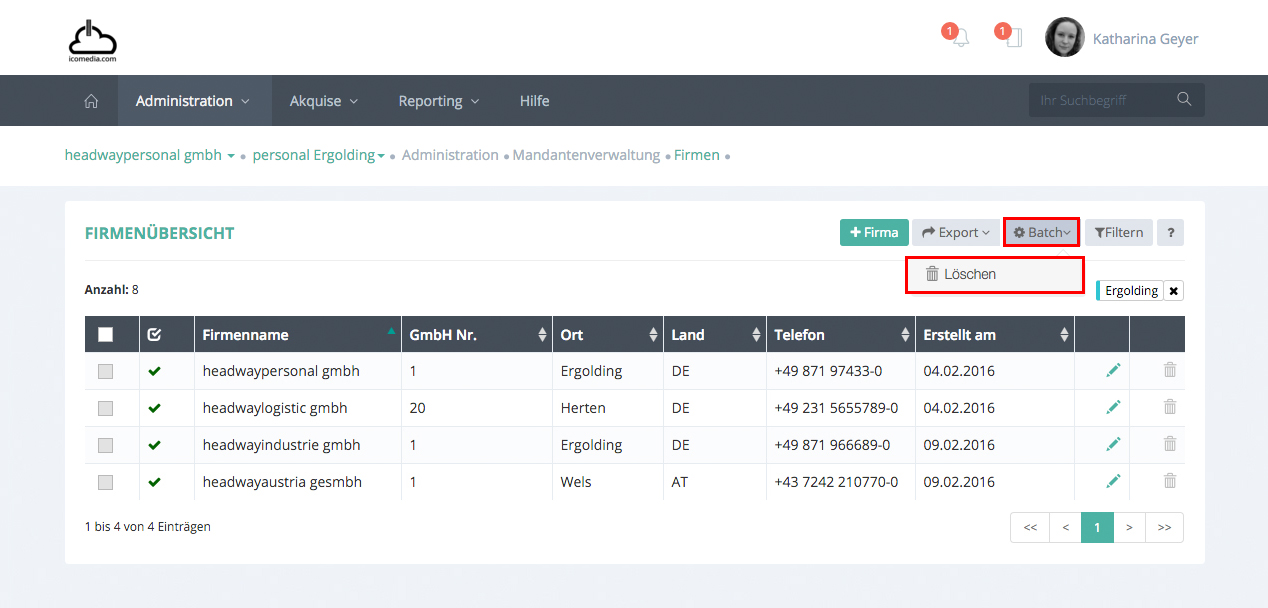Image resolution: width=1268 pixels, height=608 pixels.
Task: Check the box for headwaypersonal gmbh row
Action: click(106, 372)
